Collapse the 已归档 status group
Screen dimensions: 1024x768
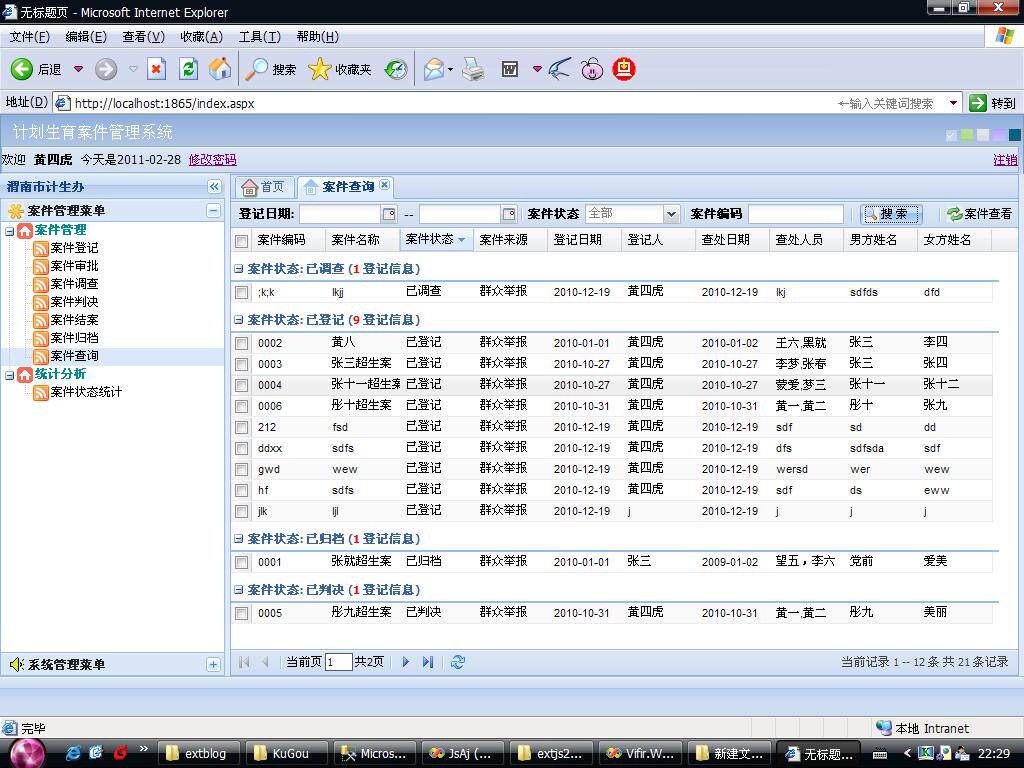click(238, 538)
